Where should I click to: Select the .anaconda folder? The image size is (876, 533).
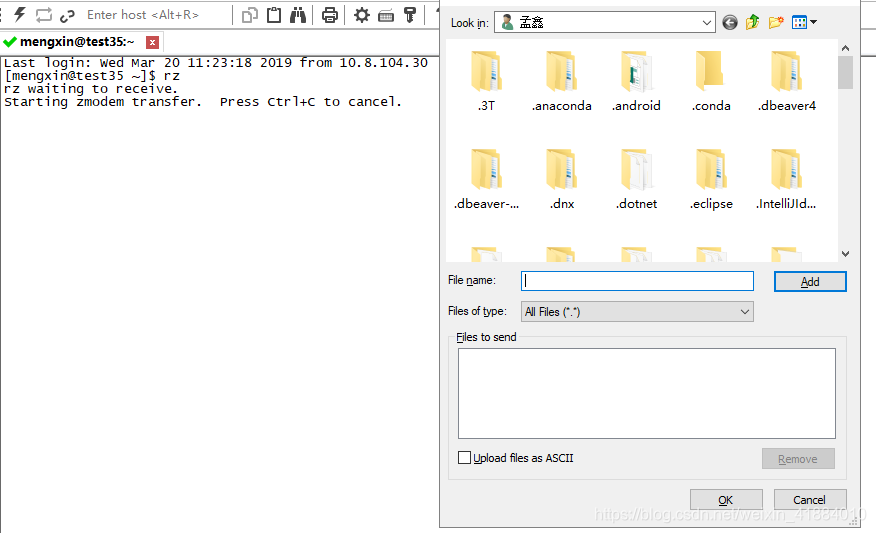click(561, 81)
